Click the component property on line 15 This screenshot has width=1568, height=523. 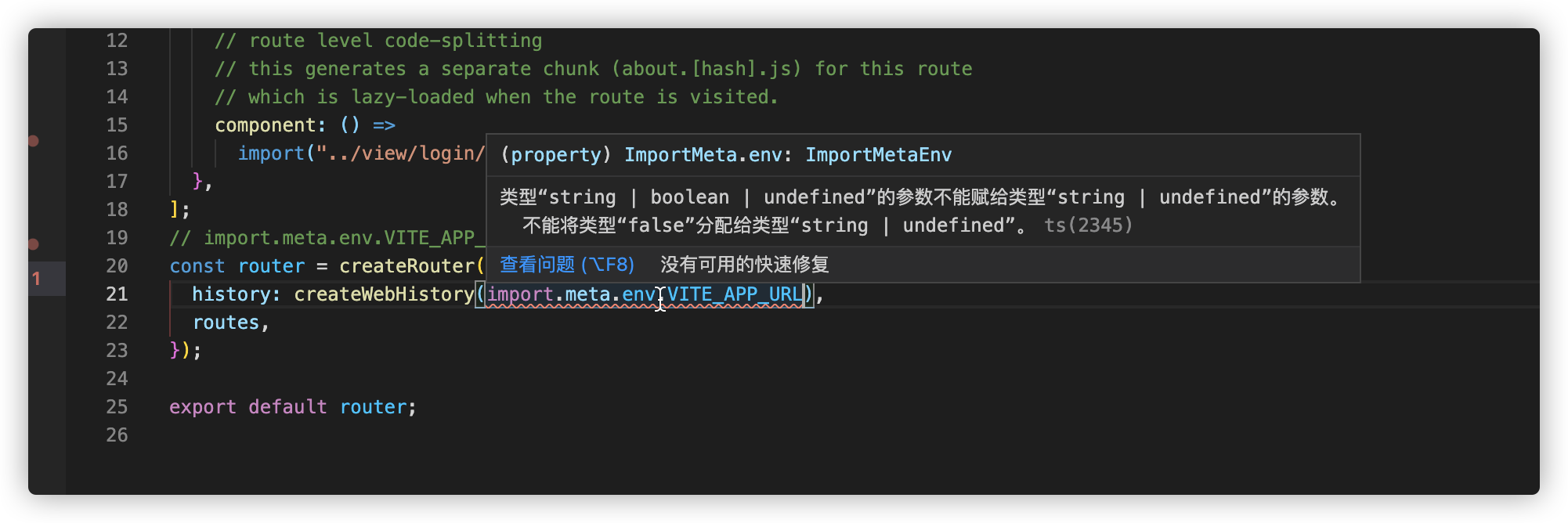(x=266, y=125)
